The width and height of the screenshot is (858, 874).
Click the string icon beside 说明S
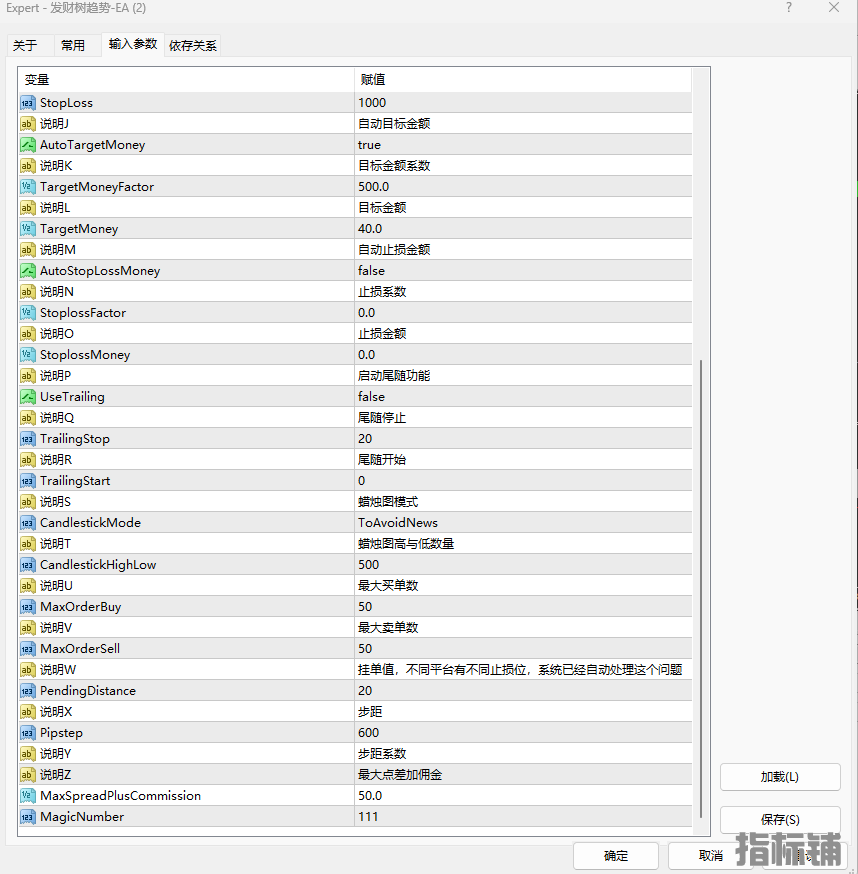coord(28,502)
